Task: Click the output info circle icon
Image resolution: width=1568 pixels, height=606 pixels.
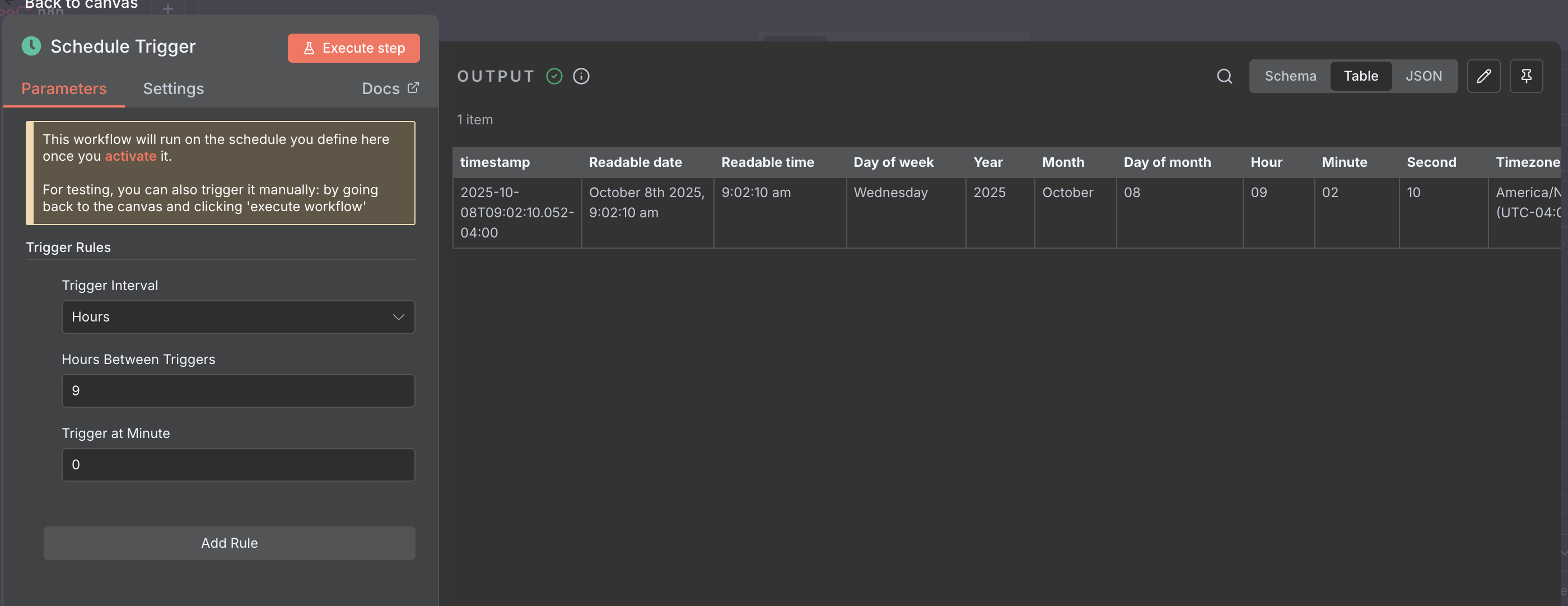Action: (581, 76)
